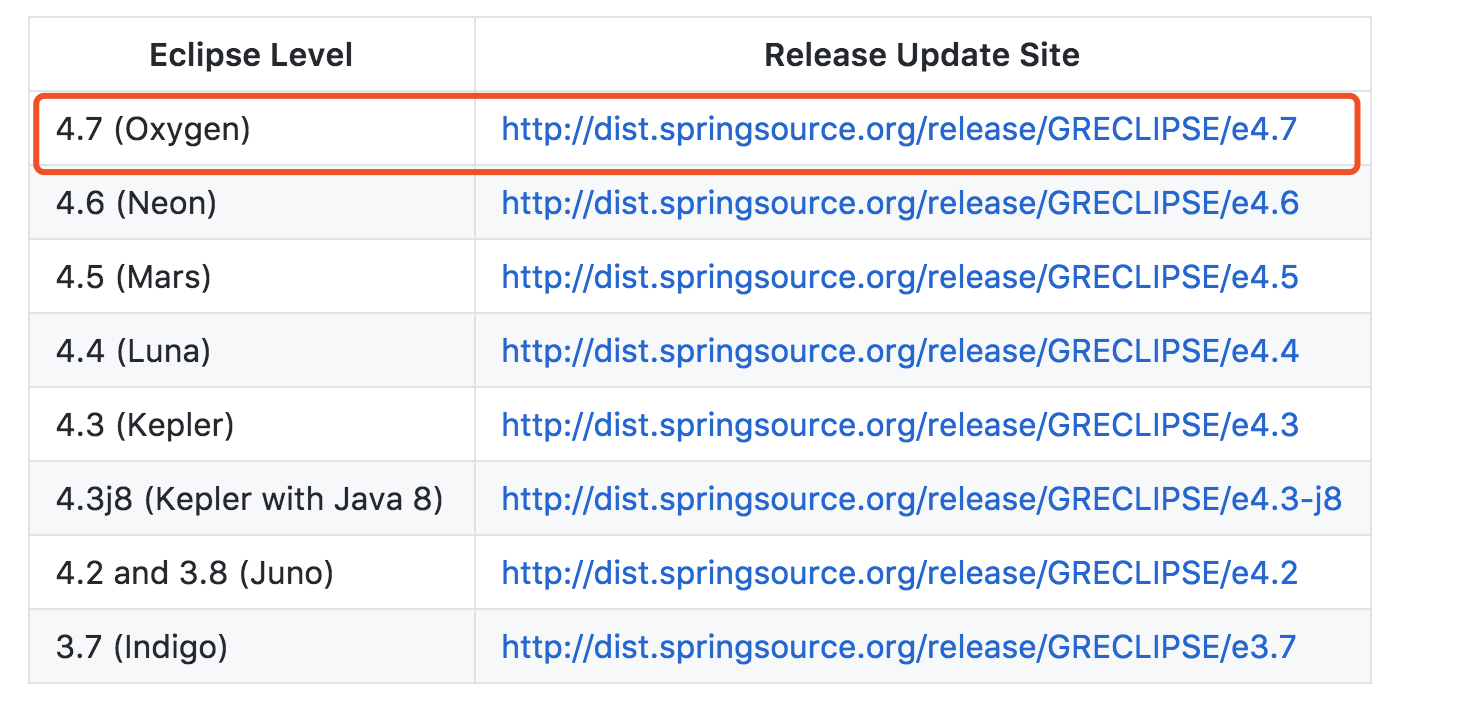Open the e4.6 Neon update site link

pyautogui.click(x=900, y=203)
